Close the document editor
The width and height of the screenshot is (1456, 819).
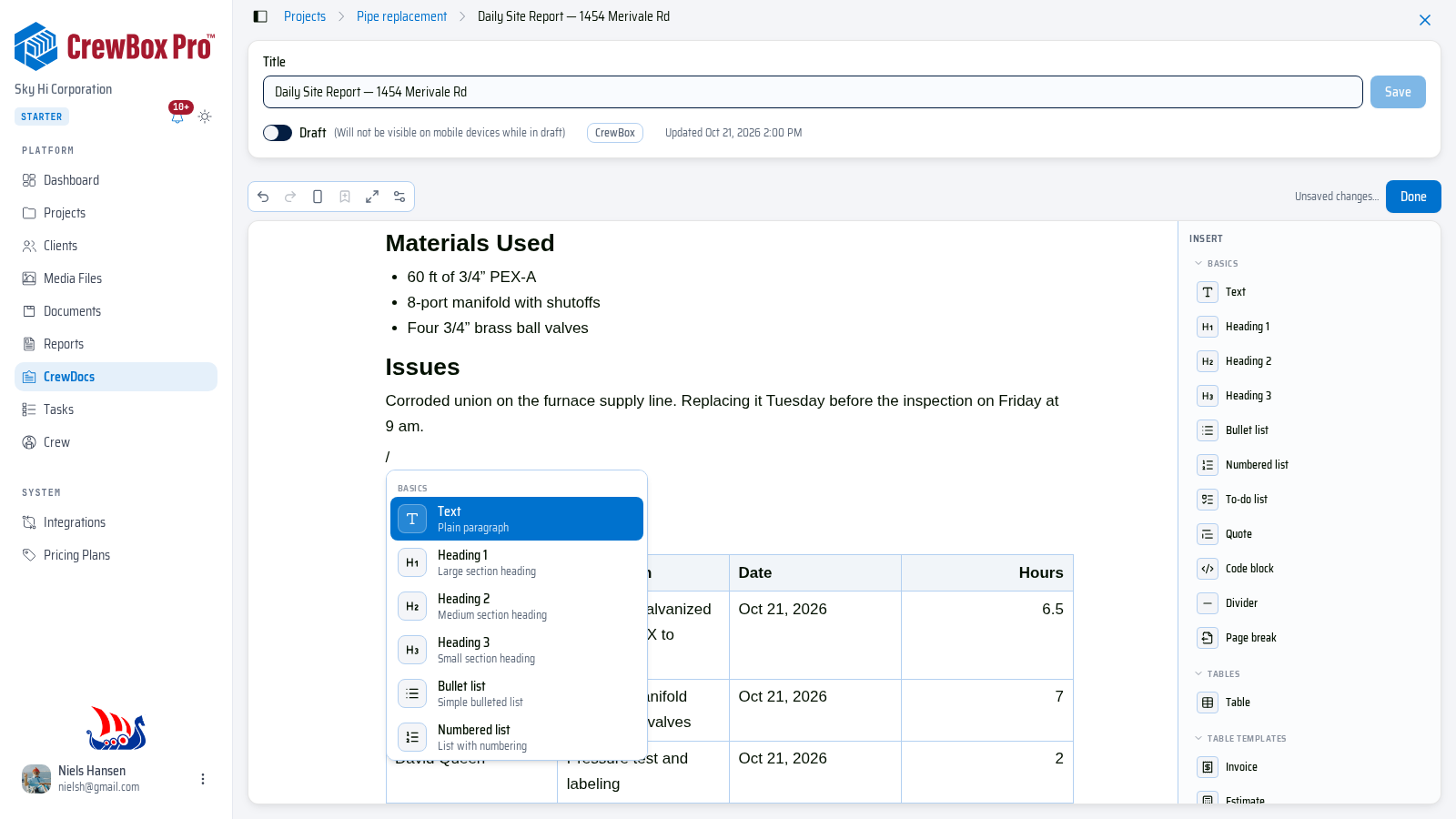1425,20
